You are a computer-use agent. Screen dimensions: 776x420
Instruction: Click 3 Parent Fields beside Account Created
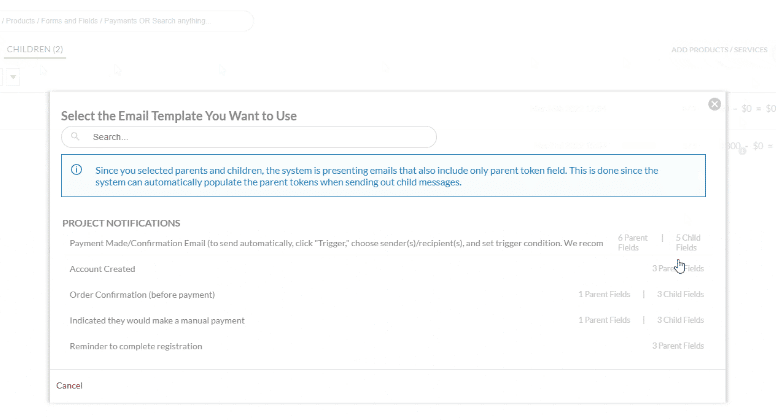(x=677, y=269)
